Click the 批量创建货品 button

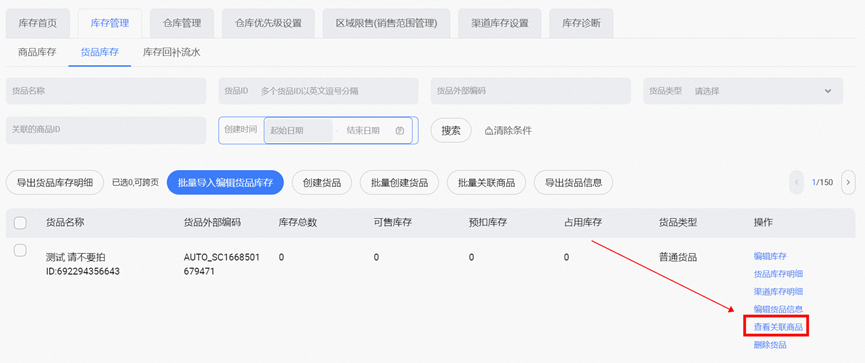click(x=399, y=183)
